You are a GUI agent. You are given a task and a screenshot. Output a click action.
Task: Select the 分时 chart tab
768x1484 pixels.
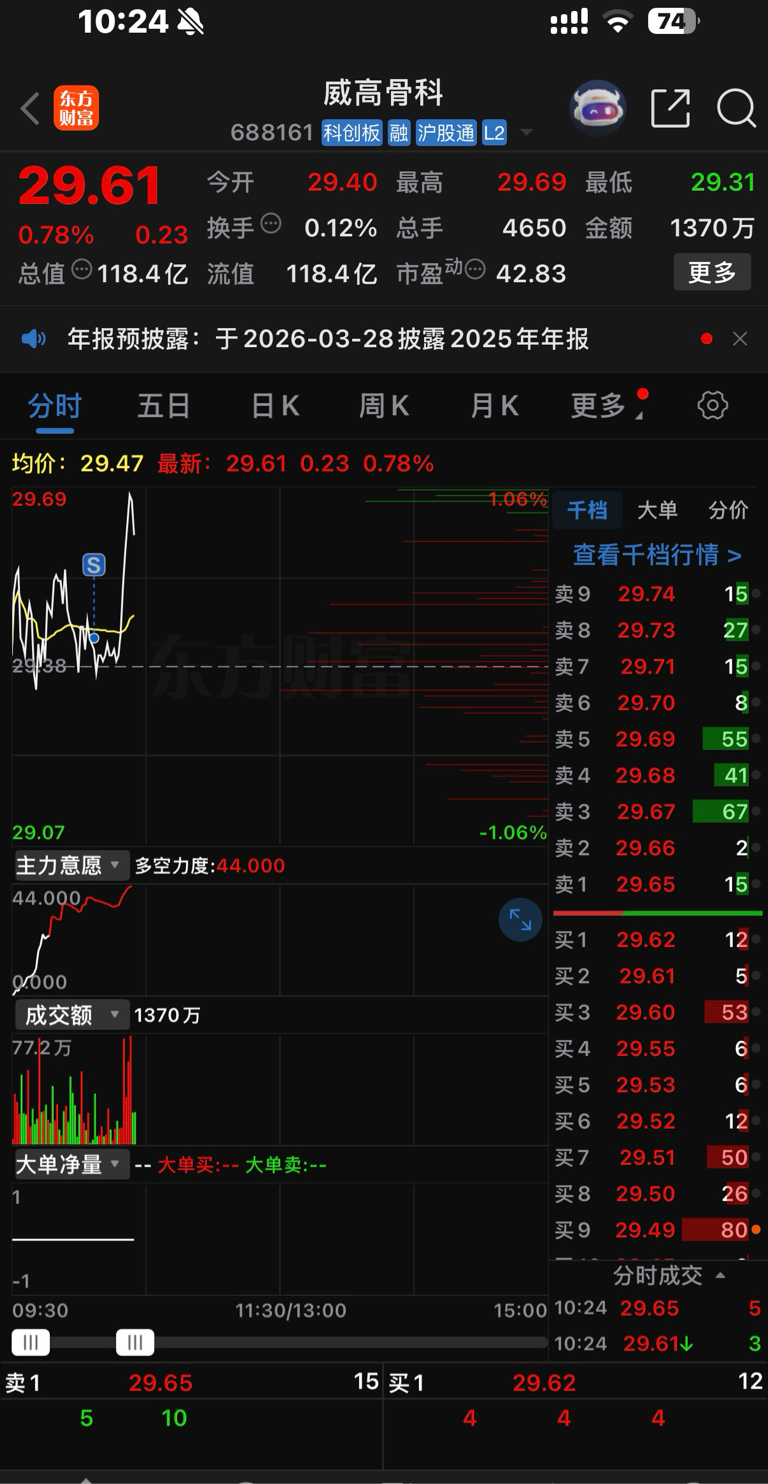coord(55,406)
